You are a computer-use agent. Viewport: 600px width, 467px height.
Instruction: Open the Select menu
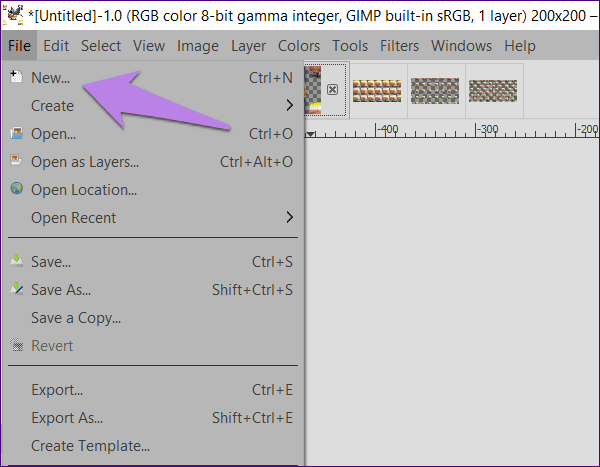pyautogui.click(x=101, y=46)
